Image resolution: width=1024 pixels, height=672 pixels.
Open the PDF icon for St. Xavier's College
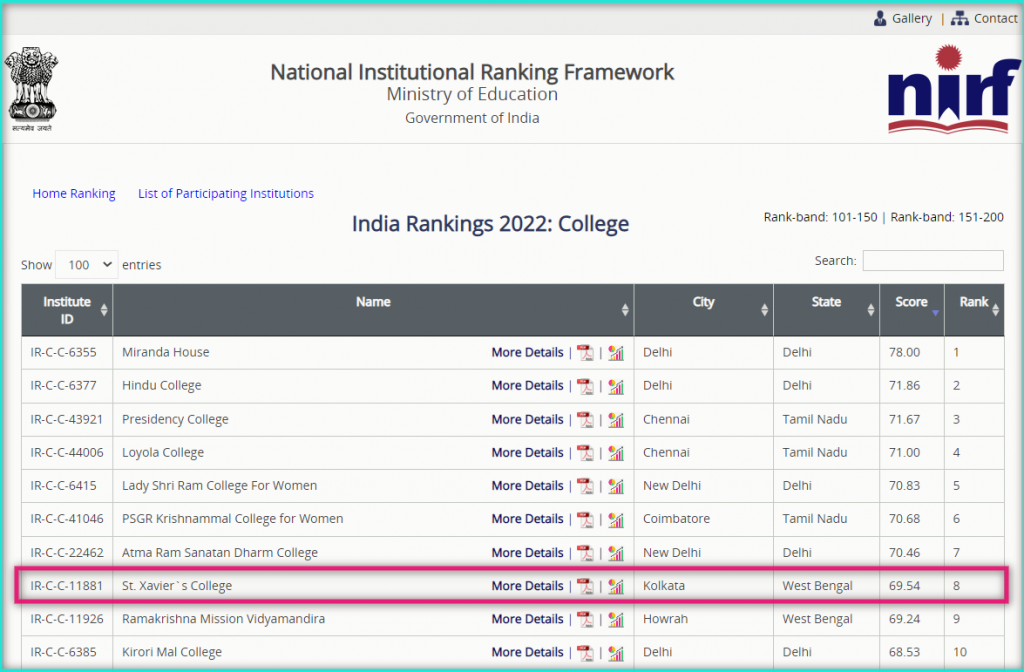(x=585, y=586)
